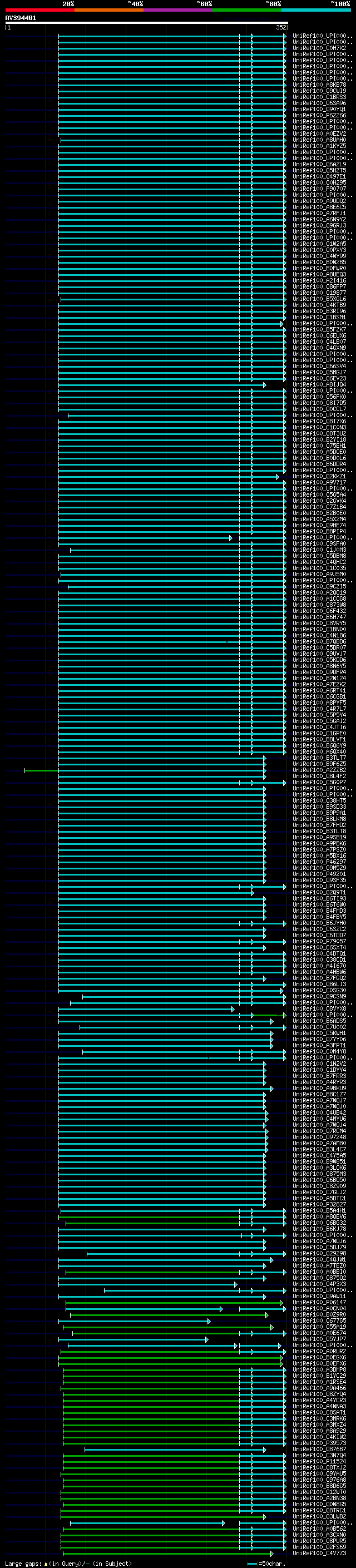Click the red 20% identity legend bar
This screenshot has width=356, height=1568.
click(39, 10)
